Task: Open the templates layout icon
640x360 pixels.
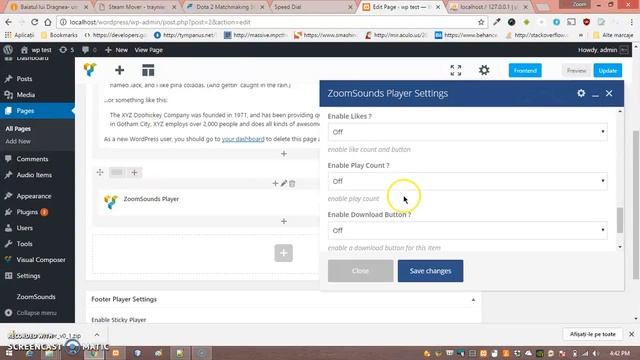Action: [x=148, y=70]
